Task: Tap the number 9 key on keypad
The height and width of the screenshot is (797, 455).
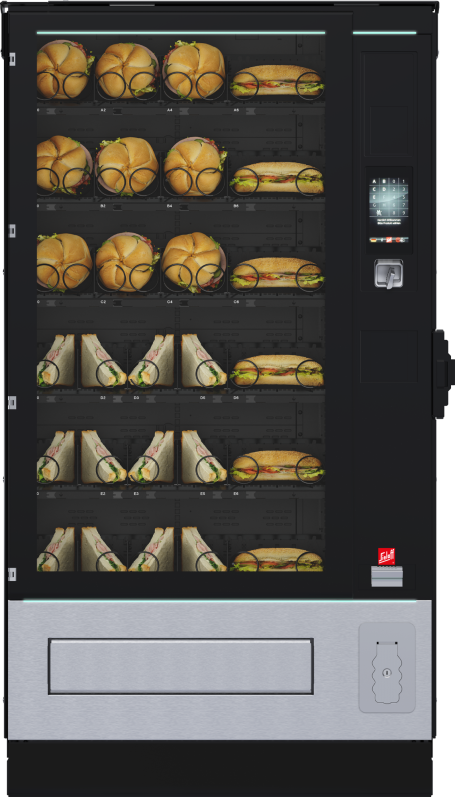Action: pyautogui.click(x=404, y=212)
